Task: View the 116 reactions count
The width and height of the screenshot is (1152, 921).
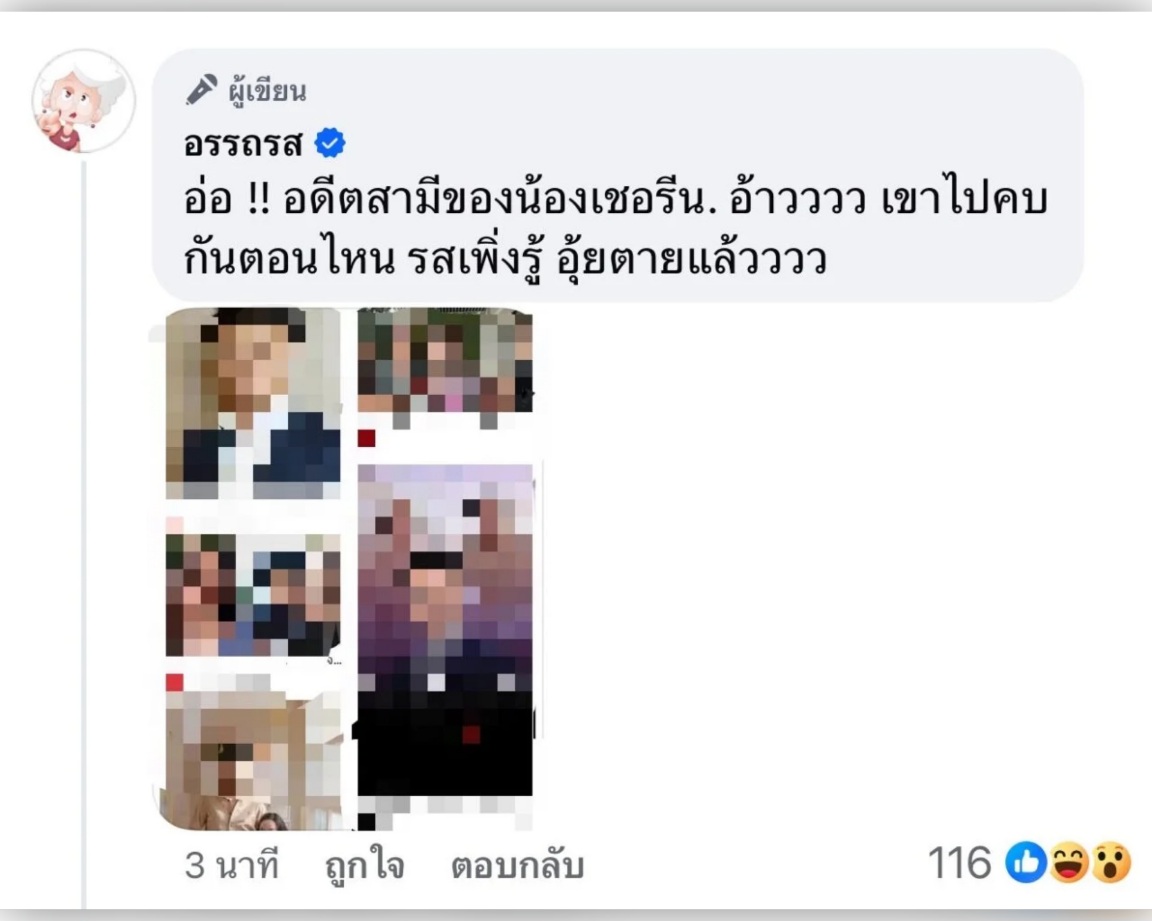Action: tap(960, 862)
